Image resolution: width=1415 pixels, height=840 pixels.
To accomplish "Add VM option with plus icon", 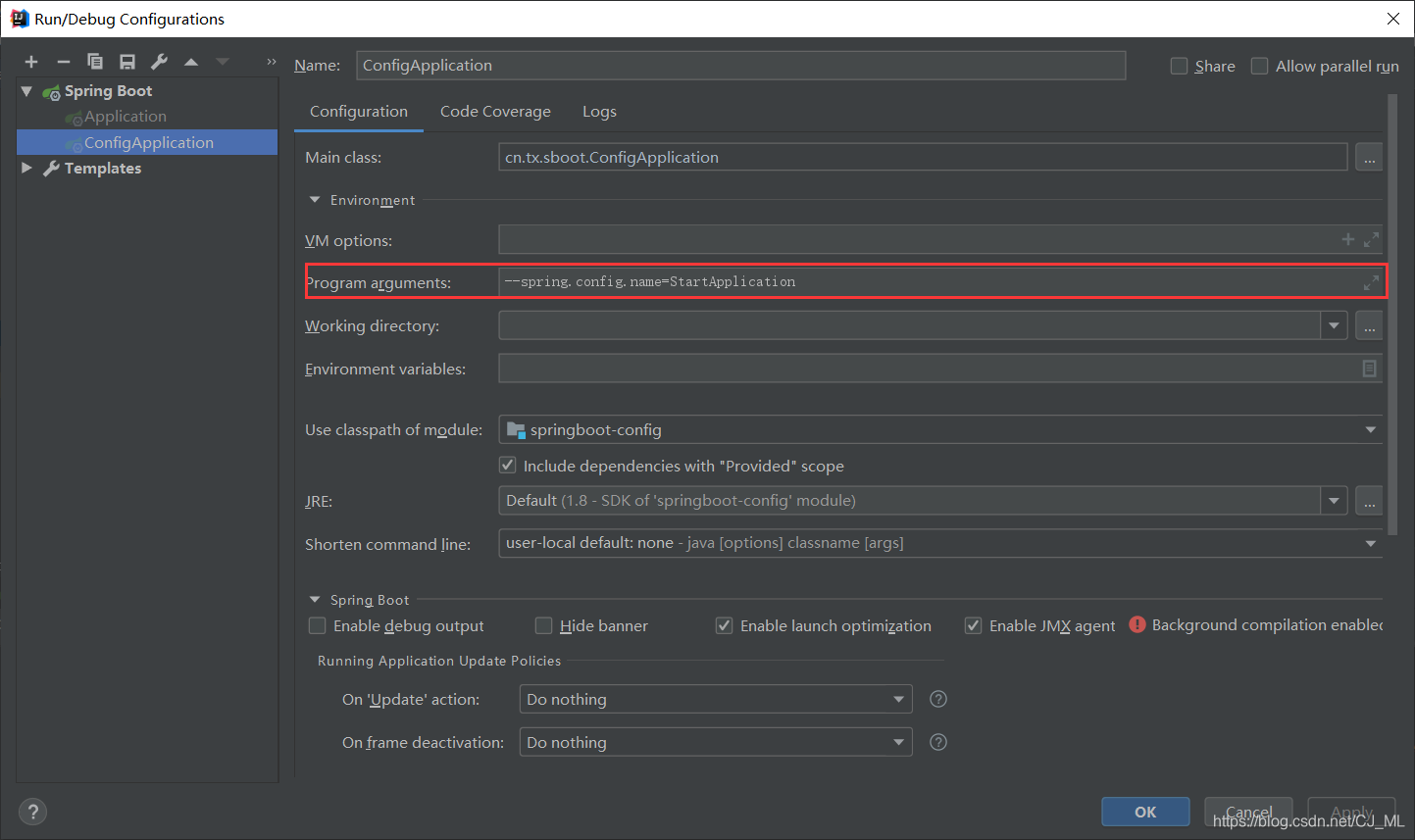I will click(x=1348, y=239).
